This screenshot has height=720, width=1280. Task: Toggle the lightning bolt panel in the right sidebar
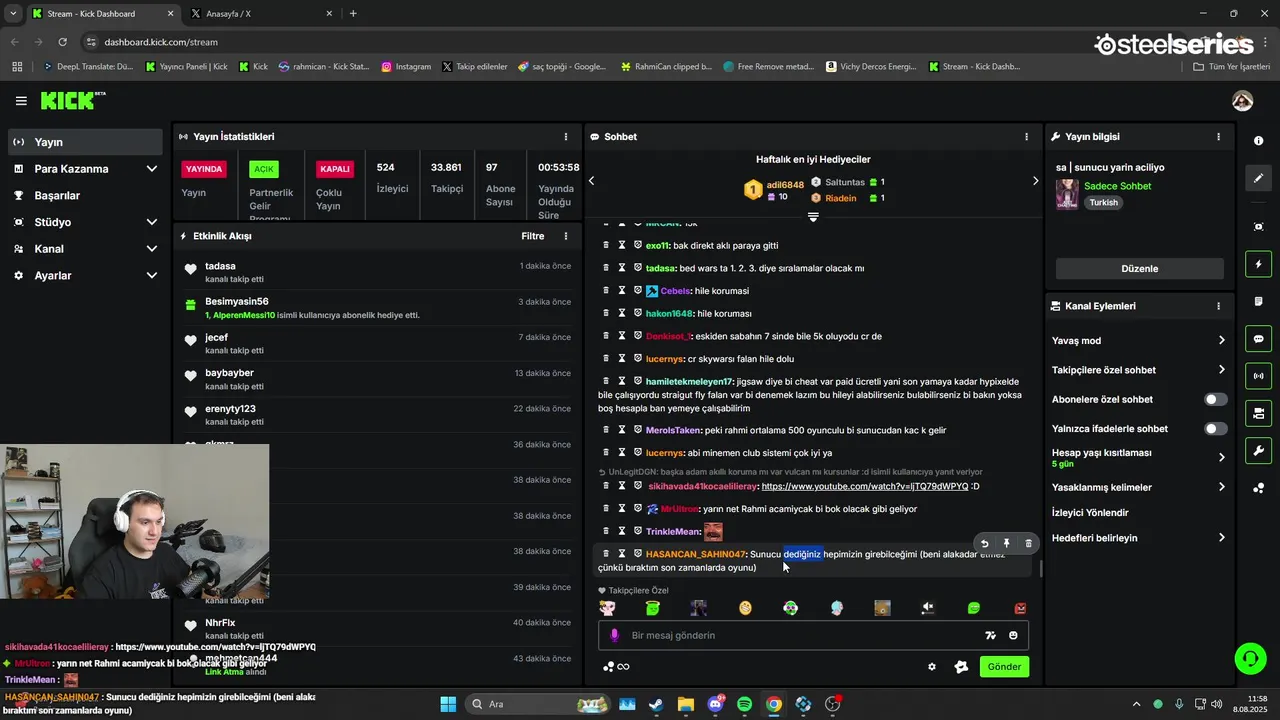[x=1259, y=264]
